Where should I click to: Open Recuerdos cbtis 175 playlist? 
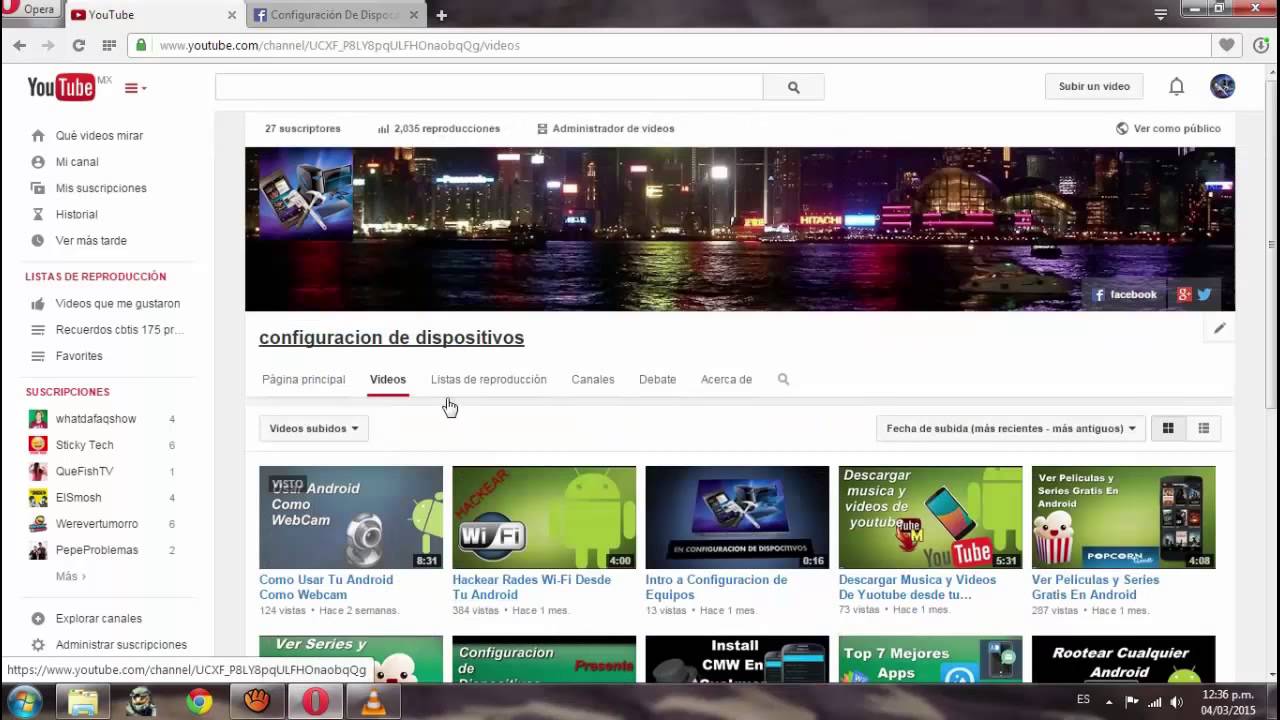(x=119, y=329)
